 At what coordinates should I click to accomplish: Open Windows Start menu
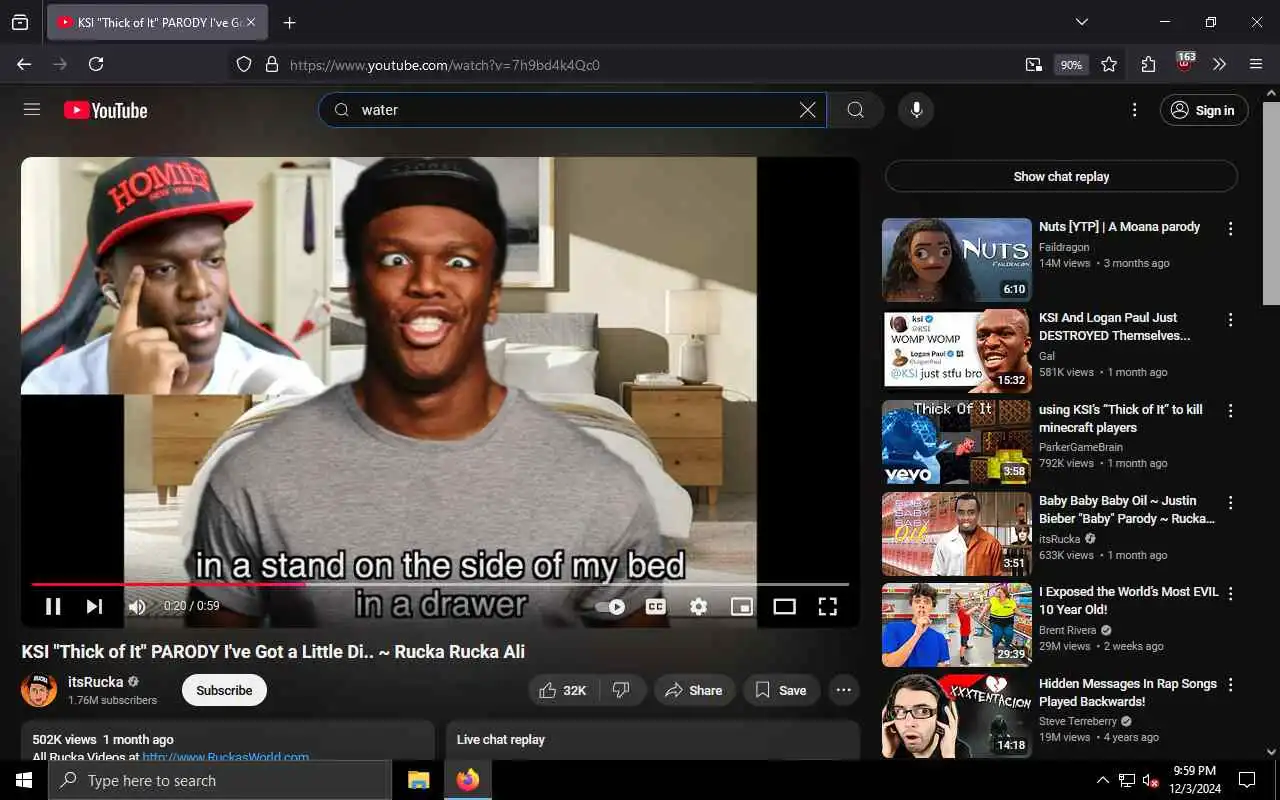[24, 780]
